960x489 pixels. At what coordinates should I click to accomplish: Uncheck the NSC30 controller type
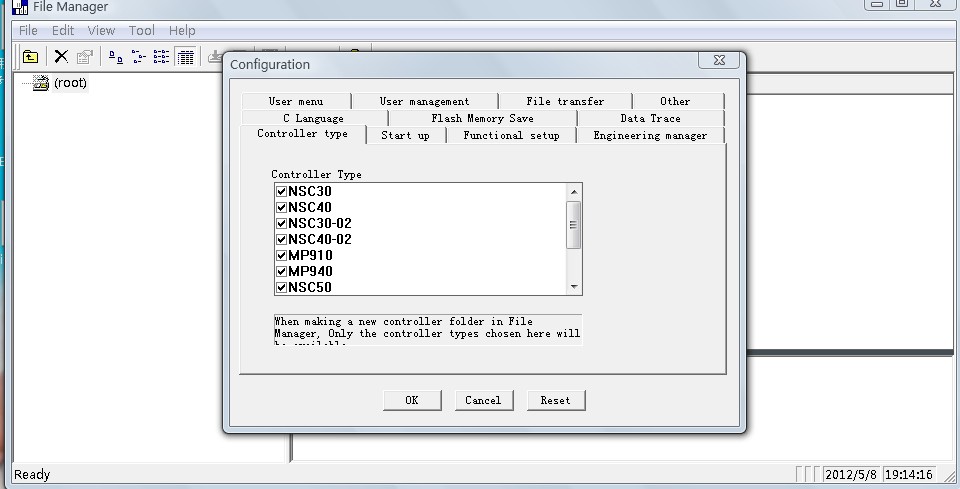click(281, 191)
